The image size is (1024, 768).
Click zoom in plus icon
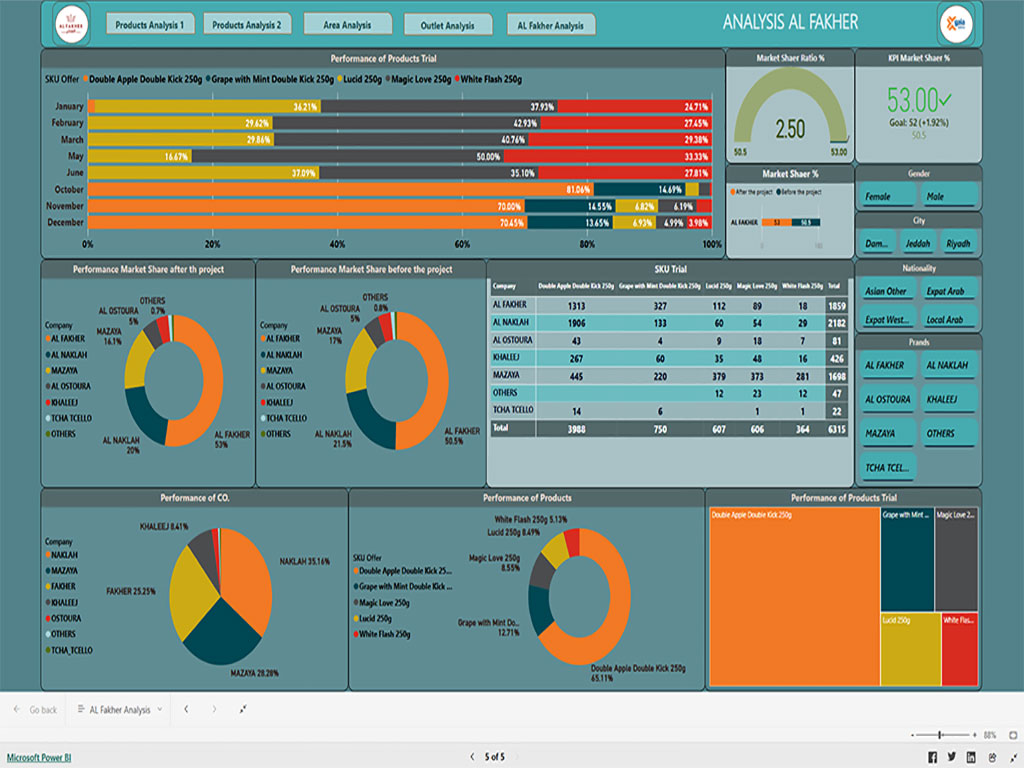(x=974, y=735)
